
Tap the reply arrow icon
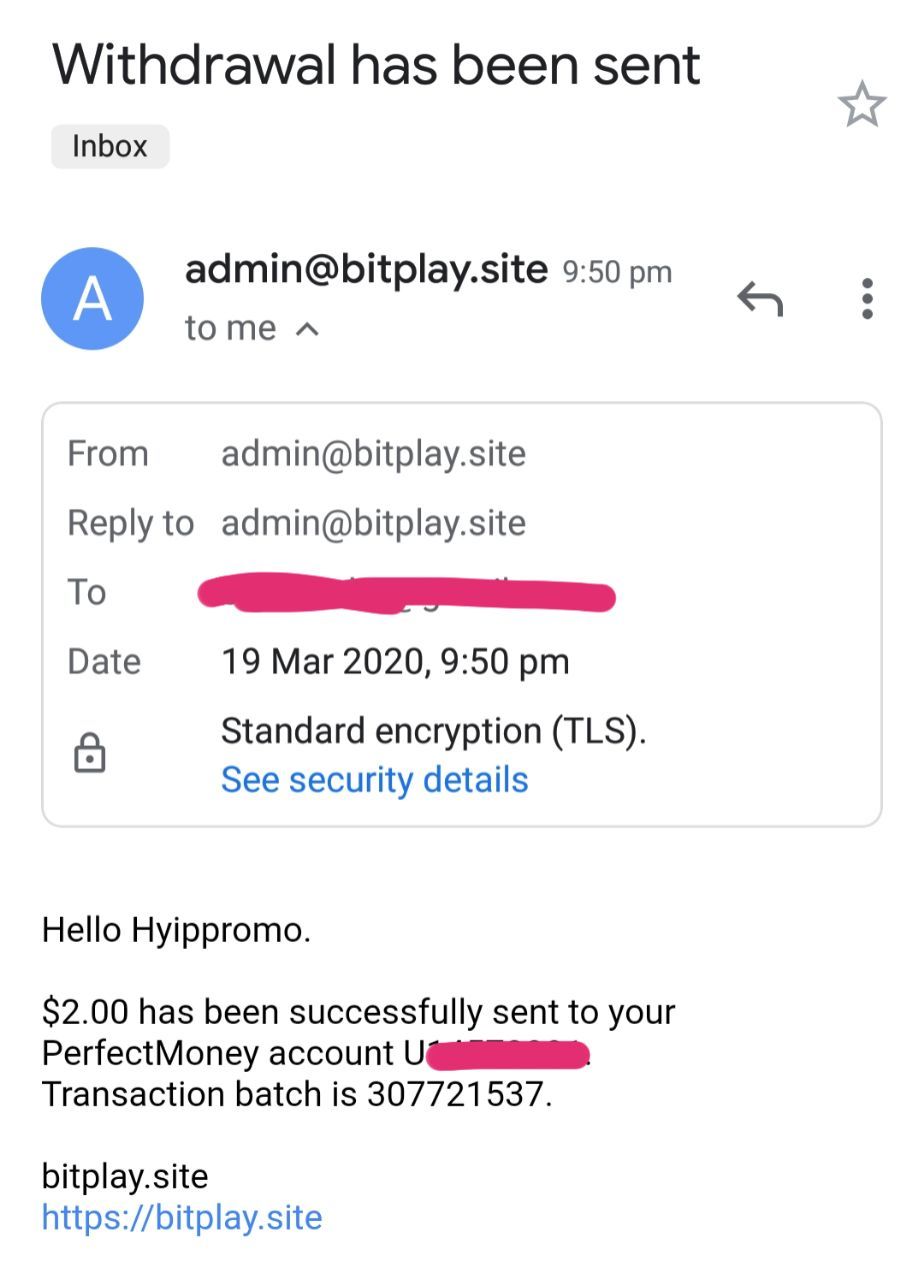759,298
